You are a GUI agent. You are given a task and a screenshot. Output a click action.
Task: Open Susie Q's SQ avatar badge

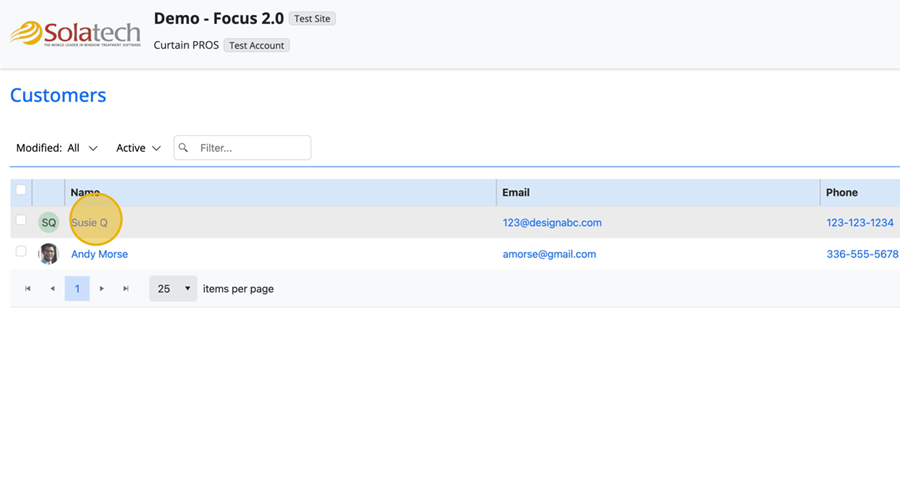point(48,223)
